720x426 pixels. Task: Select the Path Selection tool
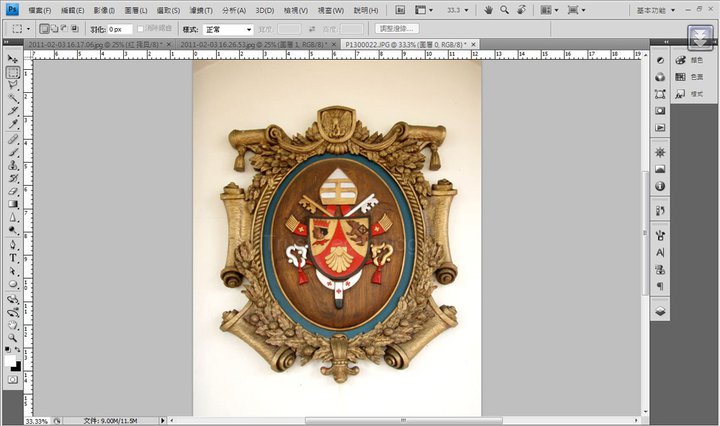pyautogui.click(x=13, y=271)
